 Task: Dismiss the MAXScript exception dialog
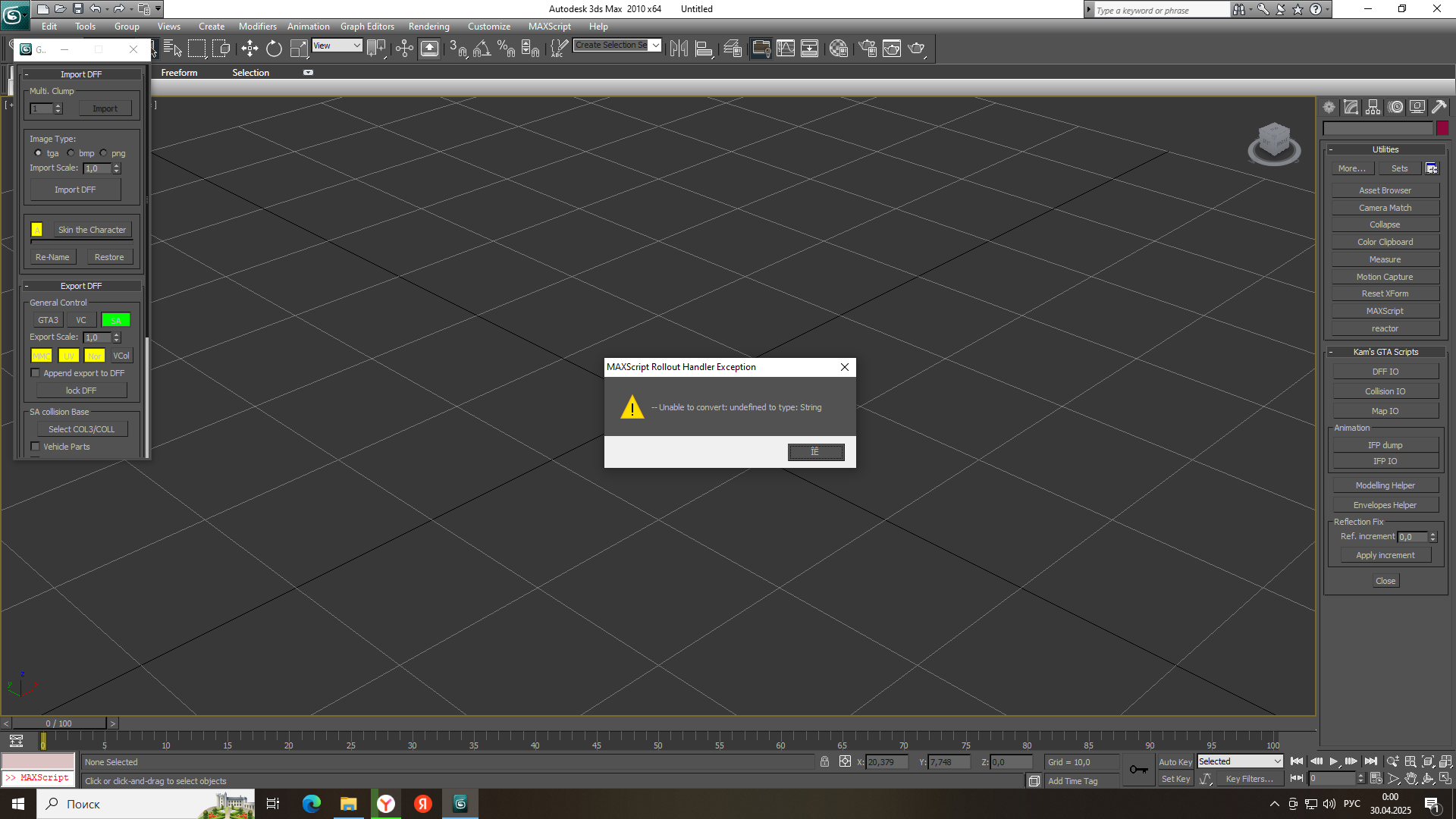(x=815, y=452)
